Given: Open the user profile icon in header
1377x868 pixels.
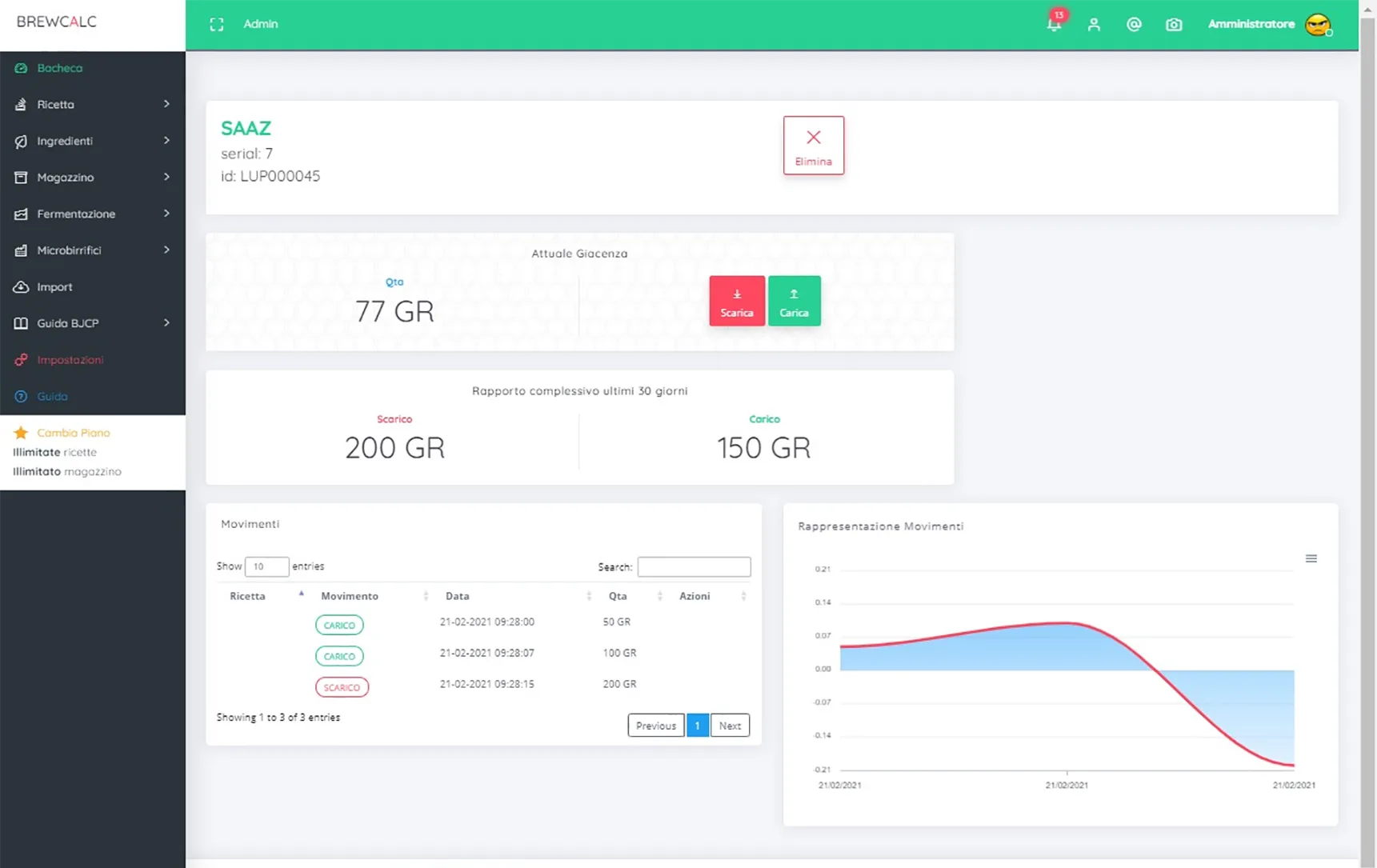Looking at the screenshot, I should point(1094,25).
